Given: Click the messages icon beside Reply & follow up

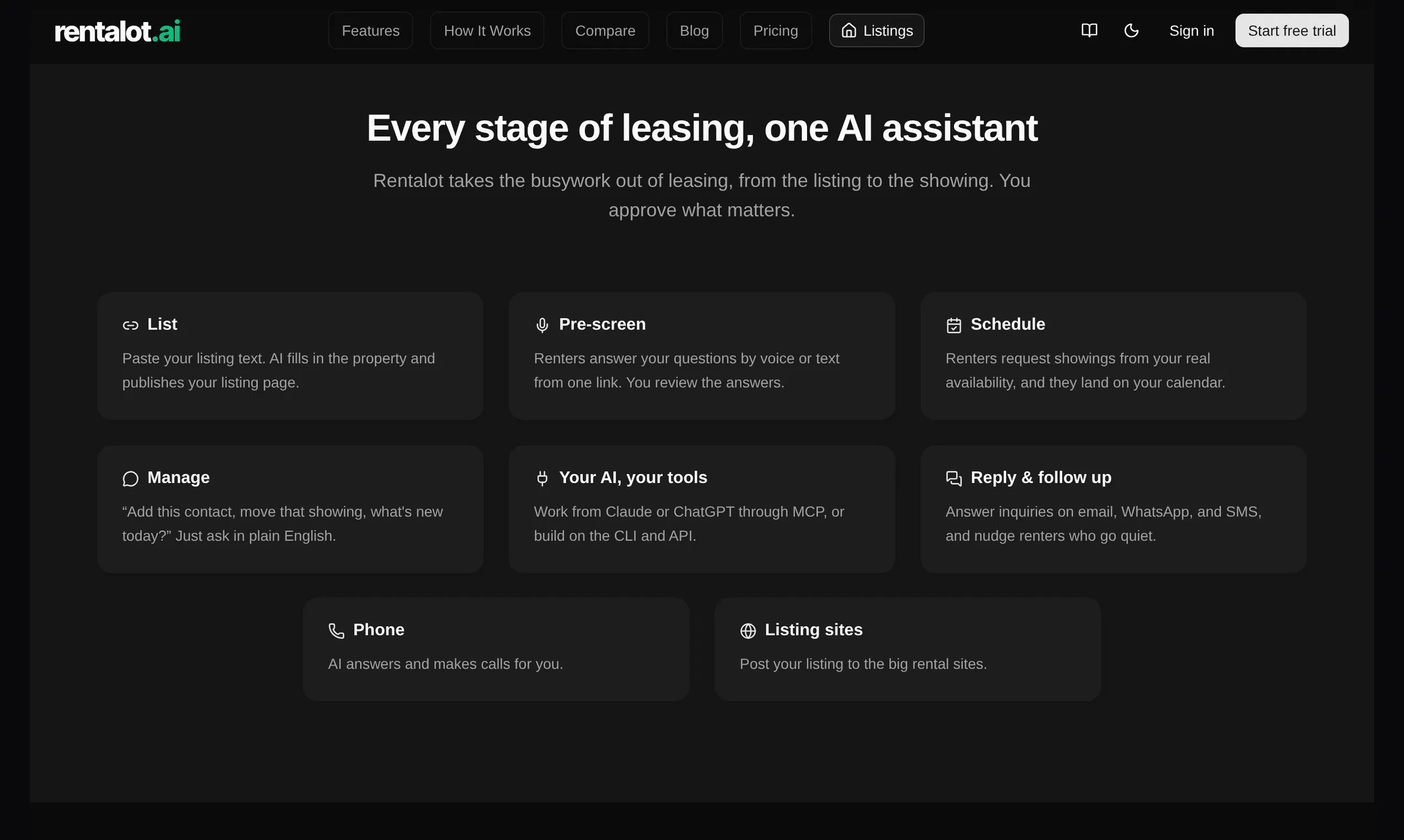Looking at the screenshot, I should pyautogui.click(x=954, y=478).
